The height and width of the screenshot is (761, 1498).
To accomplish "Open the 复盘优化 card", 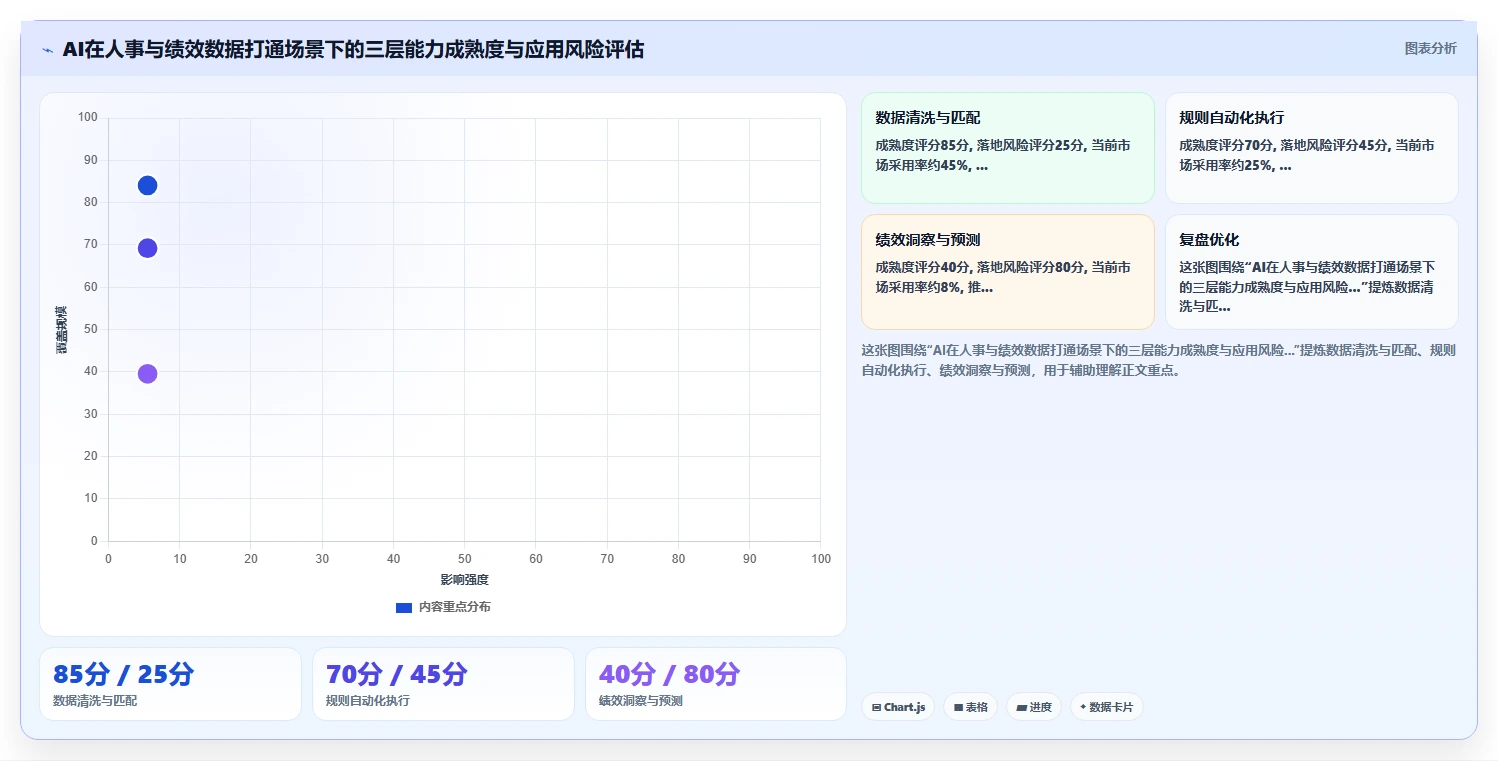I will [1311, 272].
